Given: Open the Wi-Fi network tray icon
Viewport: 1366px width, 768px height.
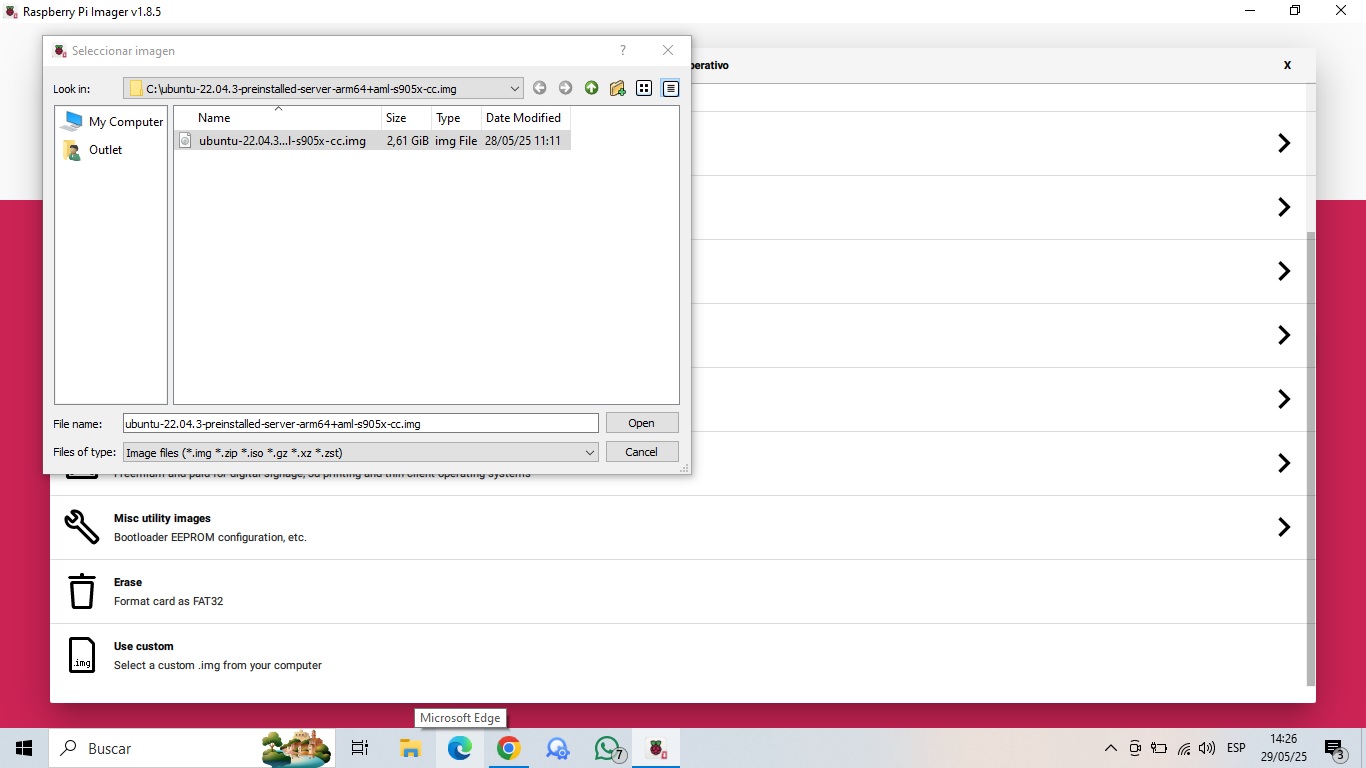Looking at the screenshot, I should (1184, 748).
